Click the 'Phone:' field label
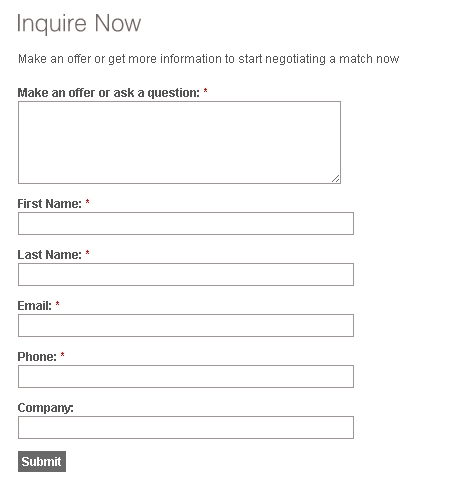The width and height of the screenshot is (451, 489). (x=37, y=356)
